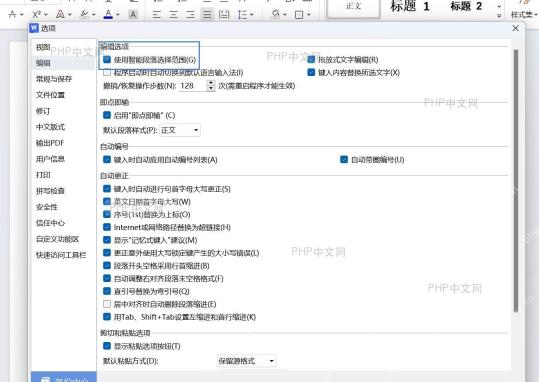Toggle 键入时自动进行句首字母大写更正(S)
Viewport: 539px width, 382px height.
[107, 189]
